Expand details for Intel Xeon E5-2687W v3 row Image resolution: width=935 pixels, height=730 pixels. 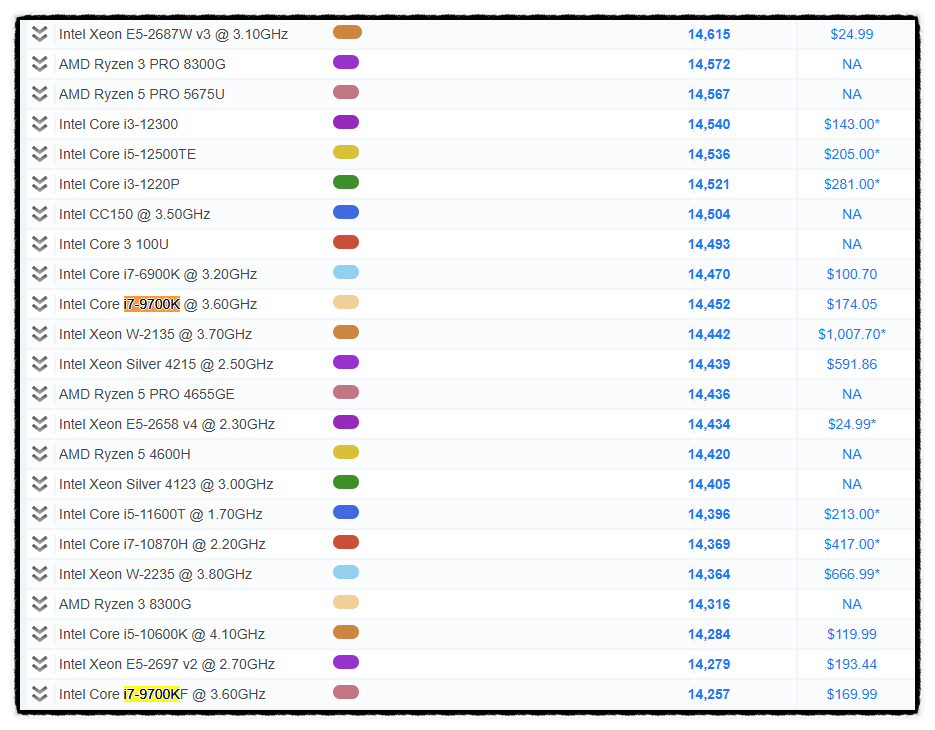coord(39,34)
